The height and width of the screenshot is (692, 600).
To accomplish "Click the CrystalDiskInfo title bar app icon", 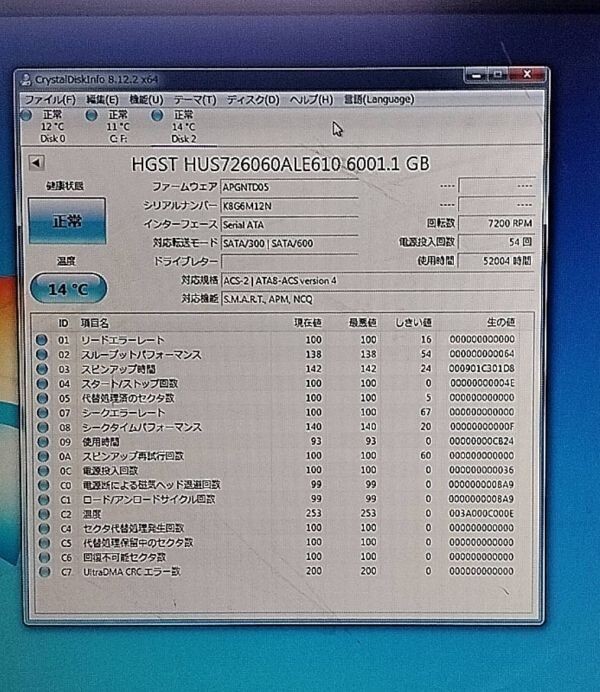I will 26,80.
